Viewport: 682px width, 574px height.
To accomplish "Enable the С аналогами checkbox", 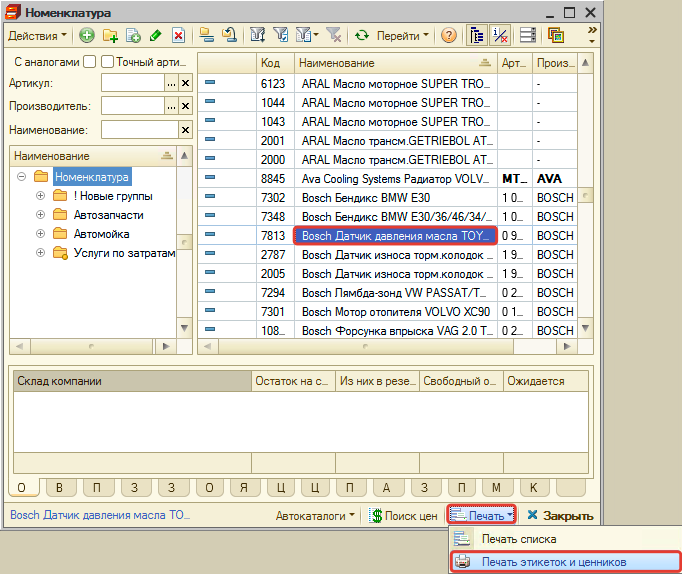I will (x=90, y=62).
